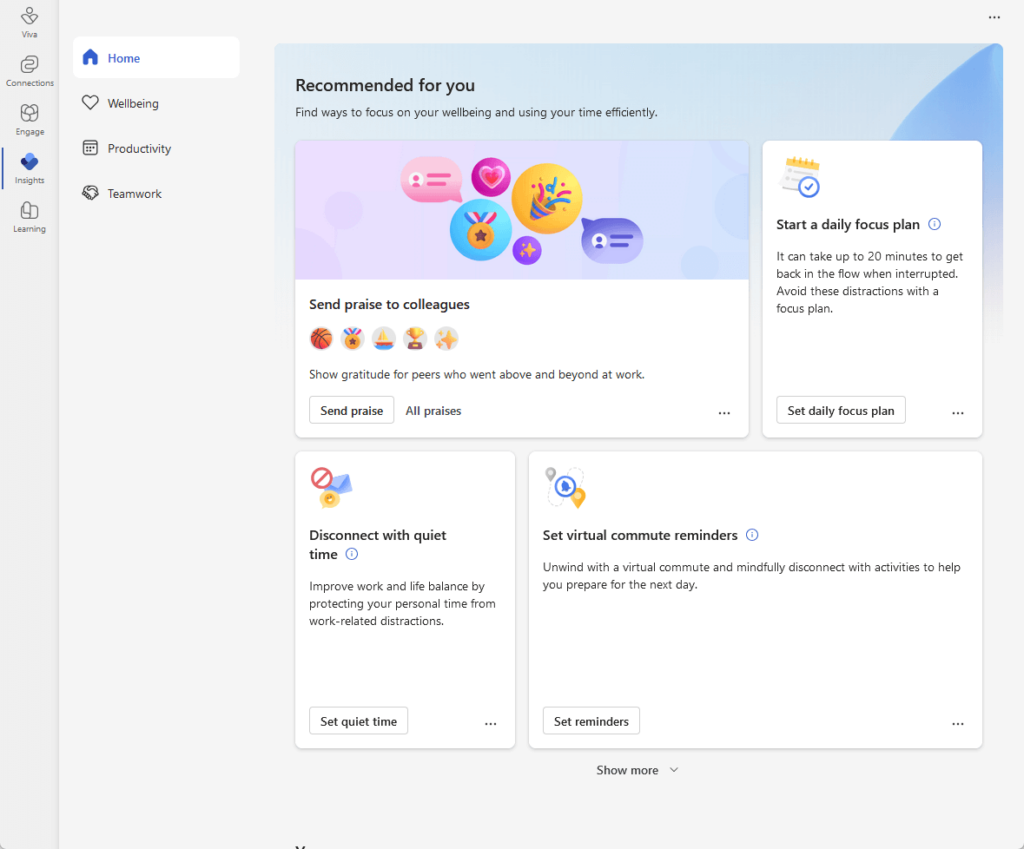This screenshot has width=1024, height=849.
Task: Open Viva Learning in the rail
Action: (29, 217)
